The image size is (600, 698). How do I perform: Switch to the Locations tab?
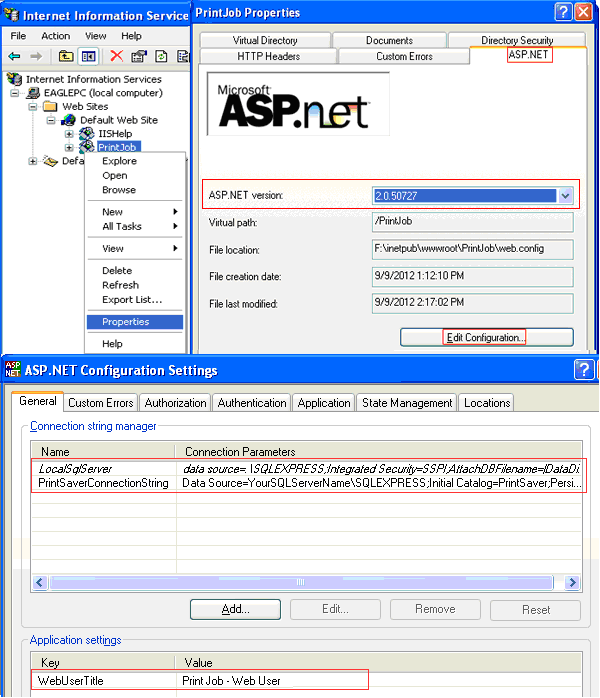tap(487, 403)
